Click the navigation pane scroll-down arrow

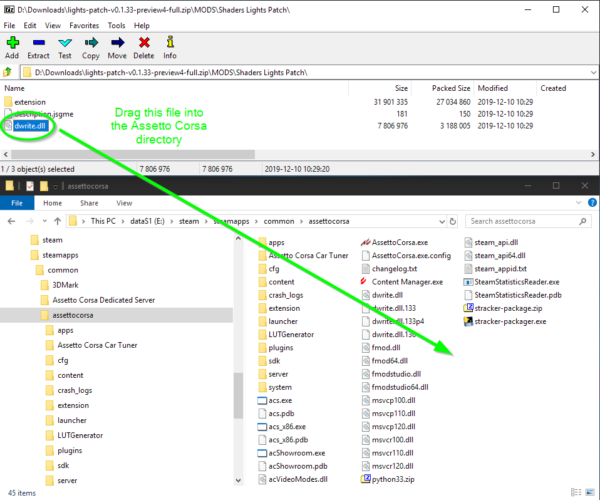pos(238,480)
